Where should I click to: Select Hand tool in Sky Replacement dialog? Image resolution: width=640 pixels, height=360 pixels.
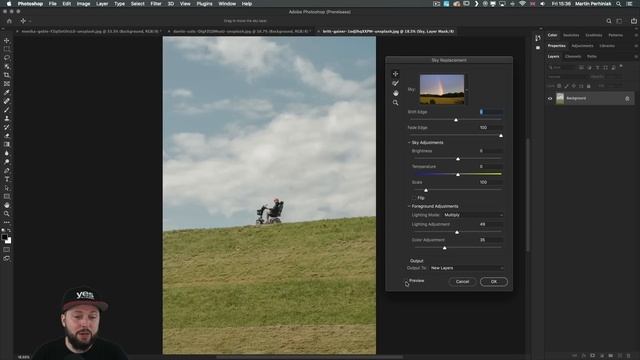click(x=395, y=93)
